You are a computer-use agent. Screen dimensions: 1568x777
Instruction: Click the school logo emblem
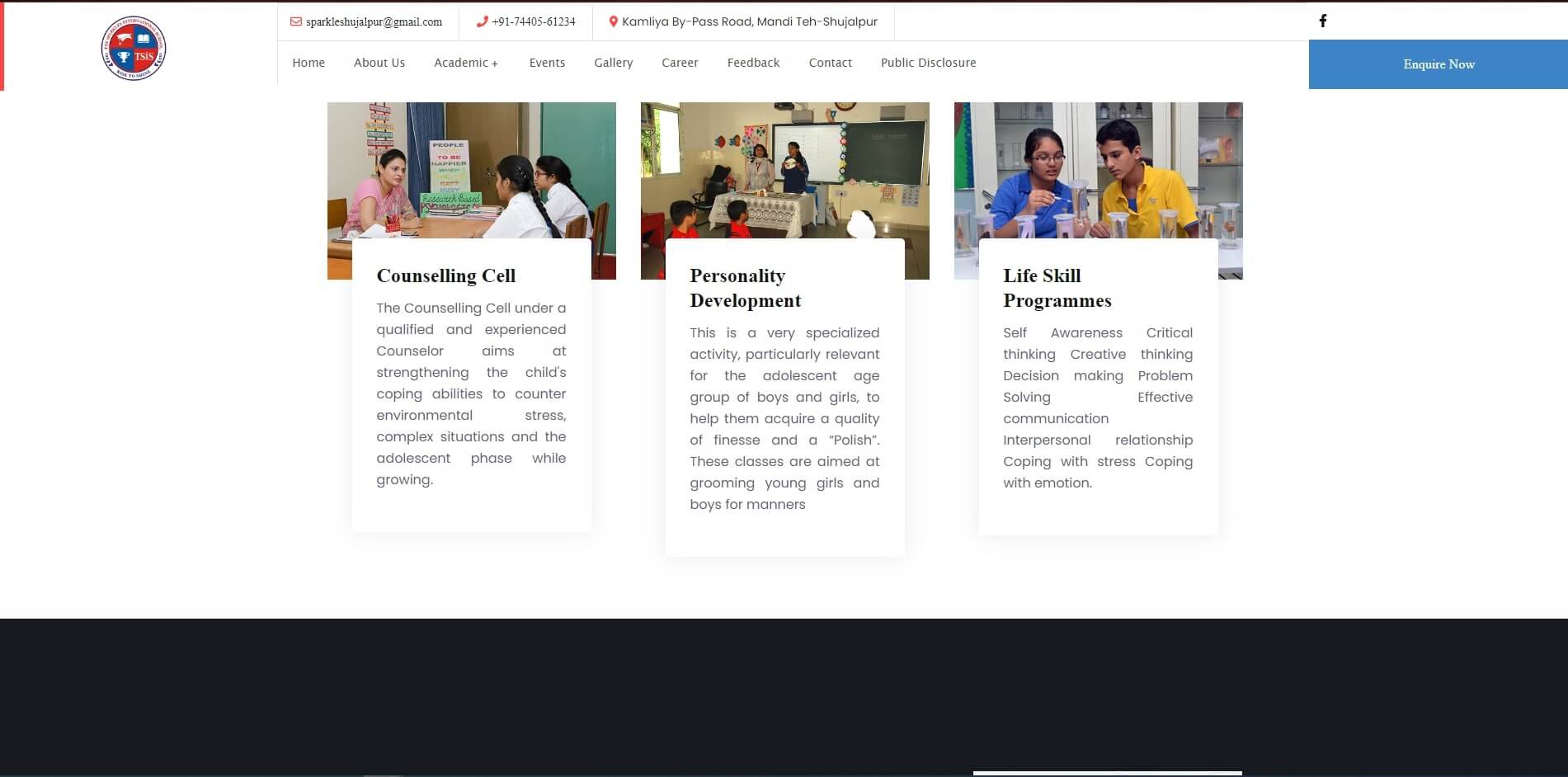click(x=134, y=49)
